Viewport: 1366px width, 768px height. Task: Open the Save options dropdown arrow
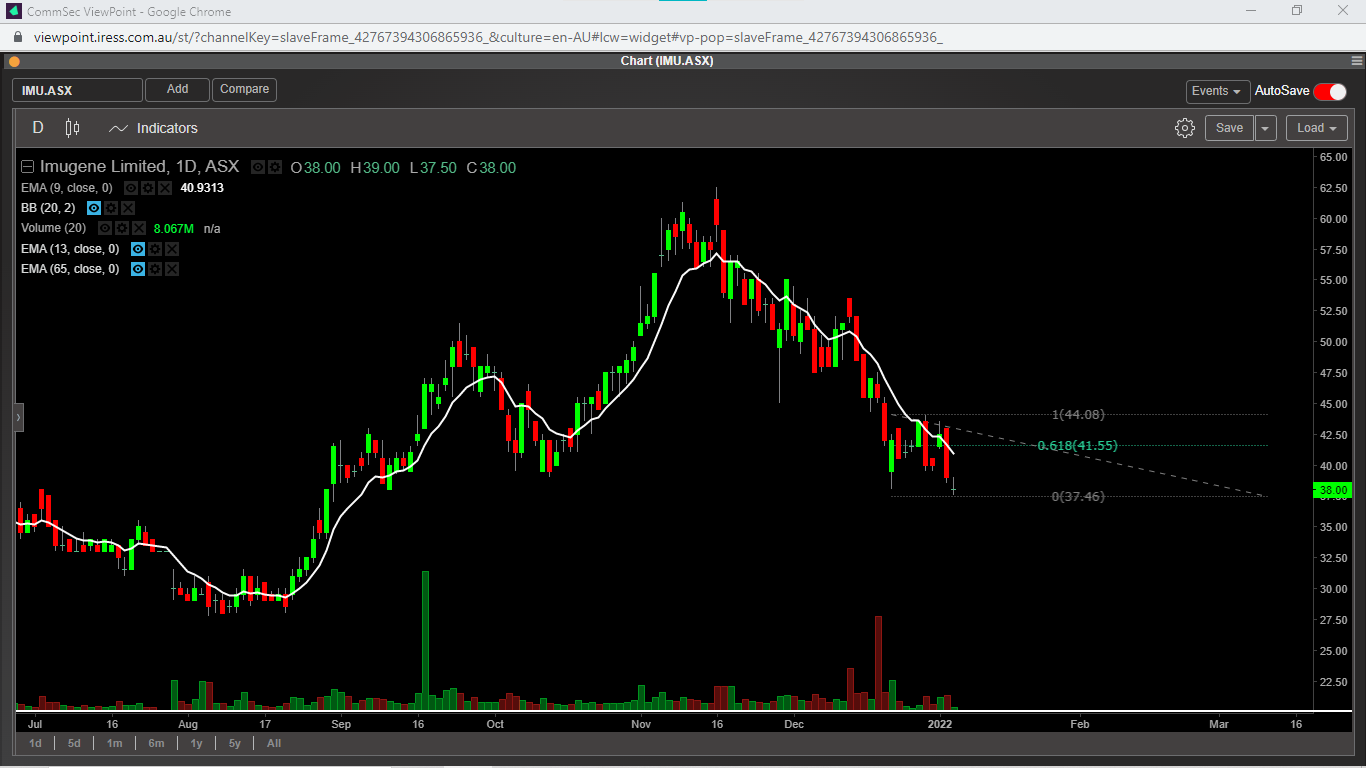[1266, 128]
